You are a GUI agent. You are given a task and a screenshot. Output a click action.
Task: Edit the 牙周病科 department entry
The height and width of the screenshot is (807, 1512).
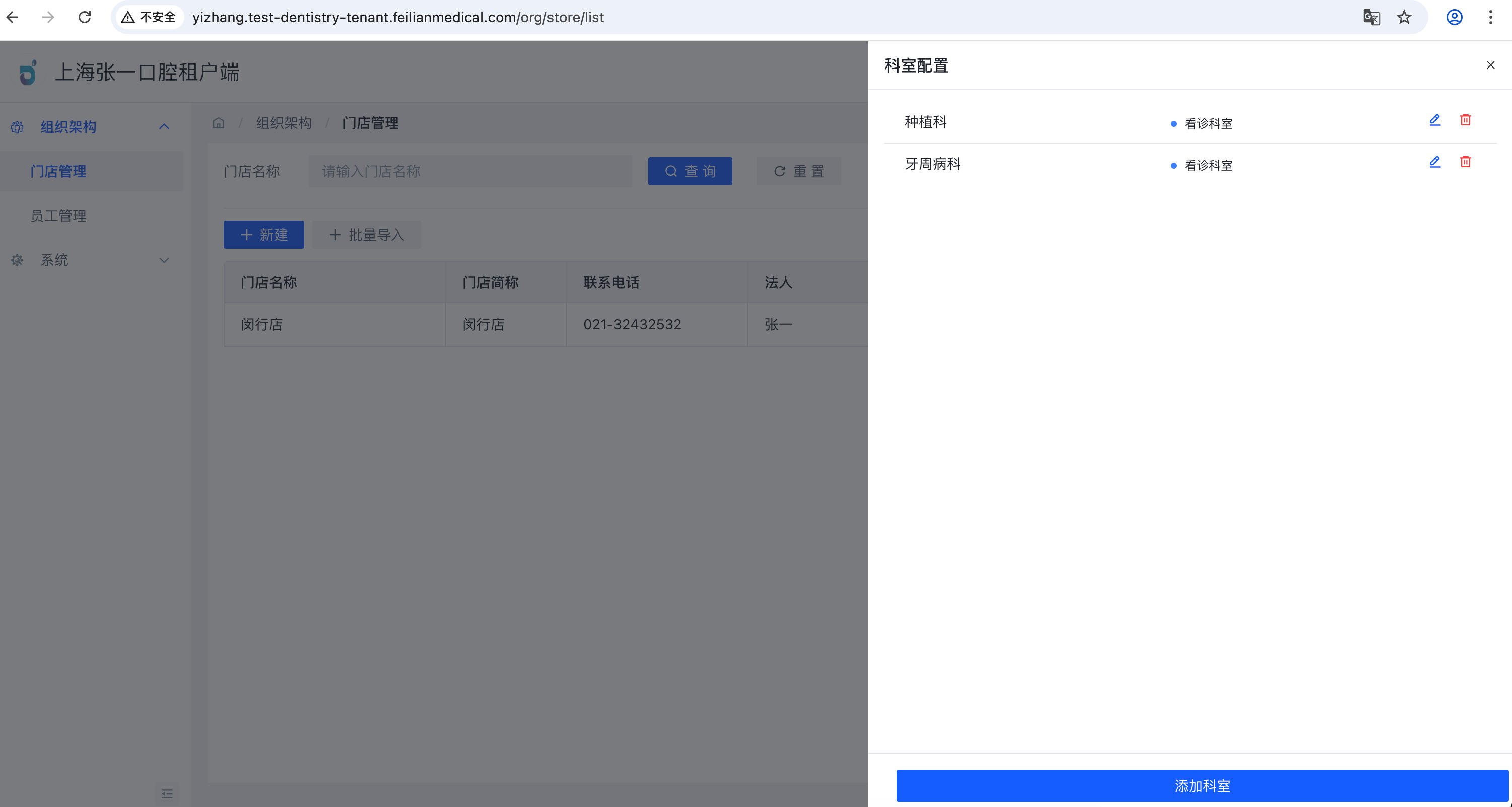point(1434,162)
